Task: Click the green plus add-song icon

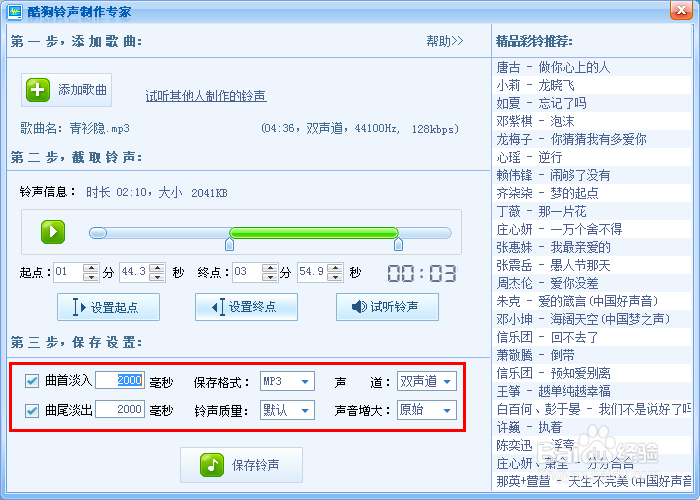Action: click(38, 90)
